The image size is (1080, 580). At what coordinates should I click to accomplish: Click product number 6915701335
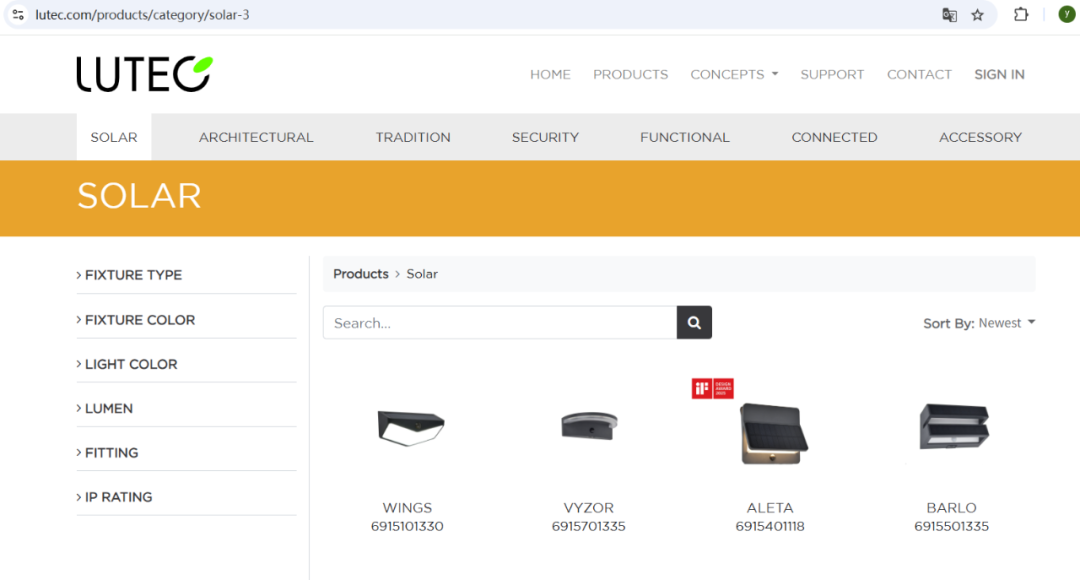(x=588, y=526)
